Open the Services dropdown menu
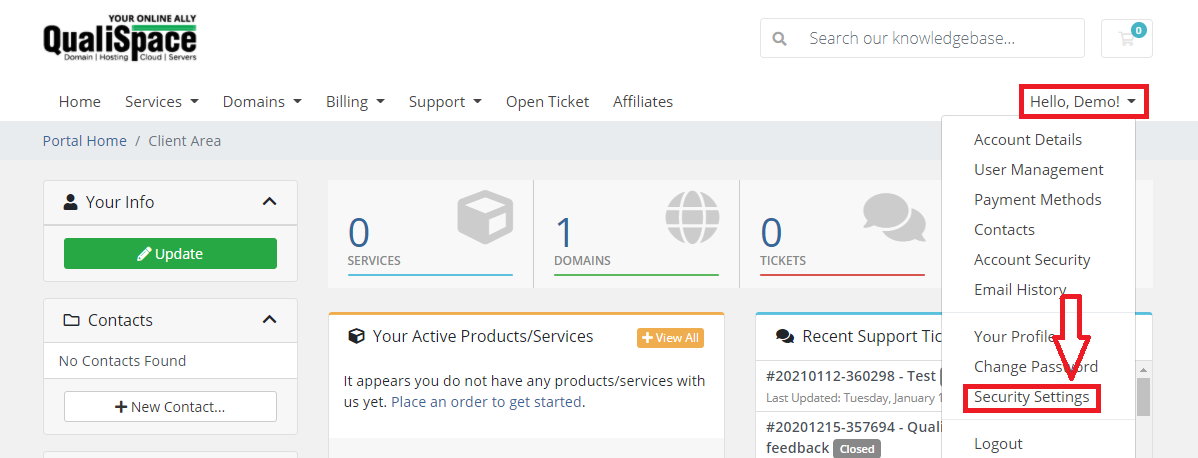The width and height of the screenshot is (1198, 458). click(x=161, y=102)
